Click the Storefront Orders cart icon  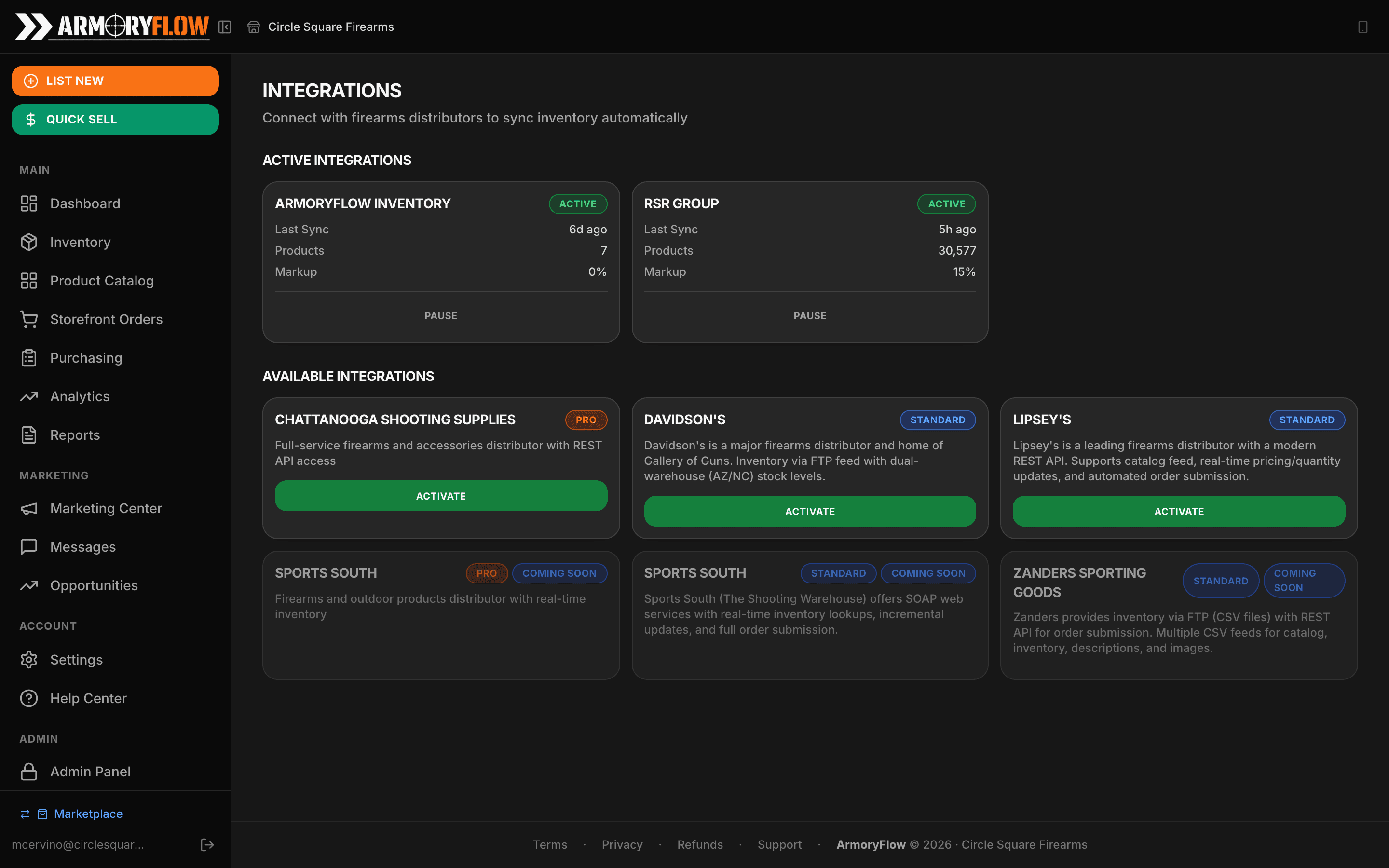(29, 319)
